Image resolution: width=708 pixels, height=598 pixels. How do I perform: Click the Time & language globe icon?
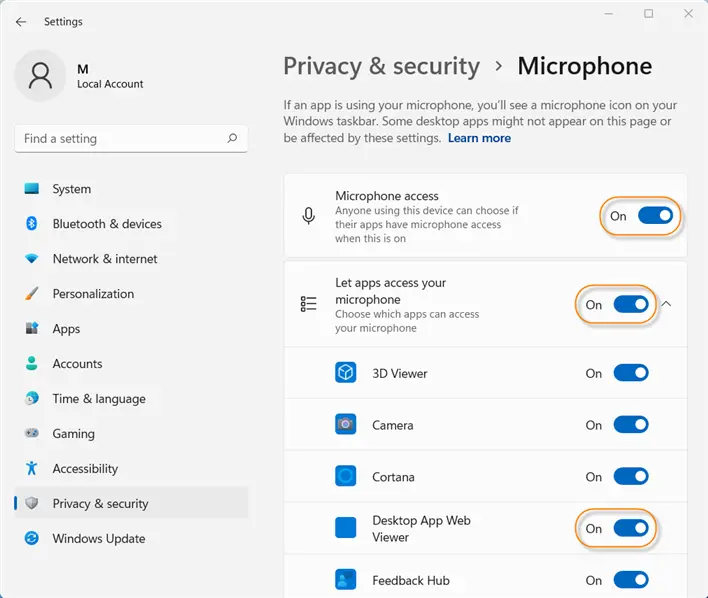click(x=32, y=398)
